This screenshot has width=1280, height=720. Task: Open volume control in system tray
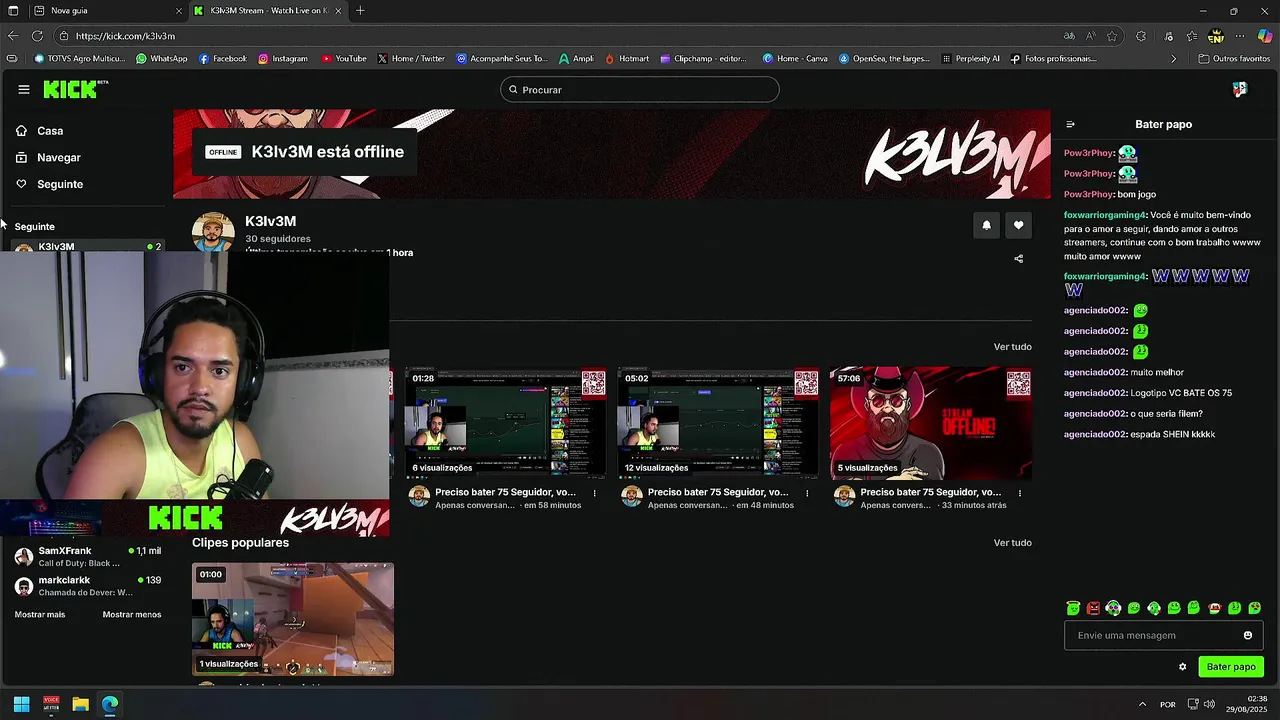(x=1209, y=704)
